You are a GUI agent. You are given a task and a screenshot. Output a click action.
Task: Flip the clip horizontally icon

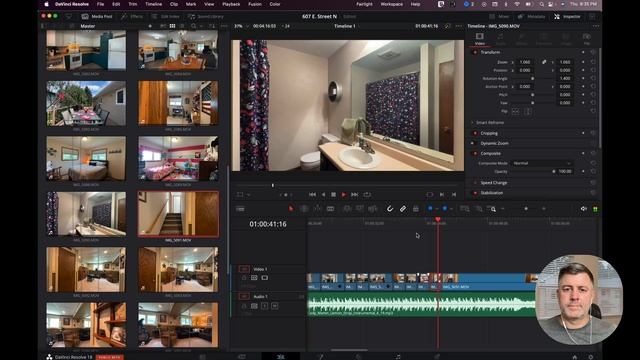point(516,111)
